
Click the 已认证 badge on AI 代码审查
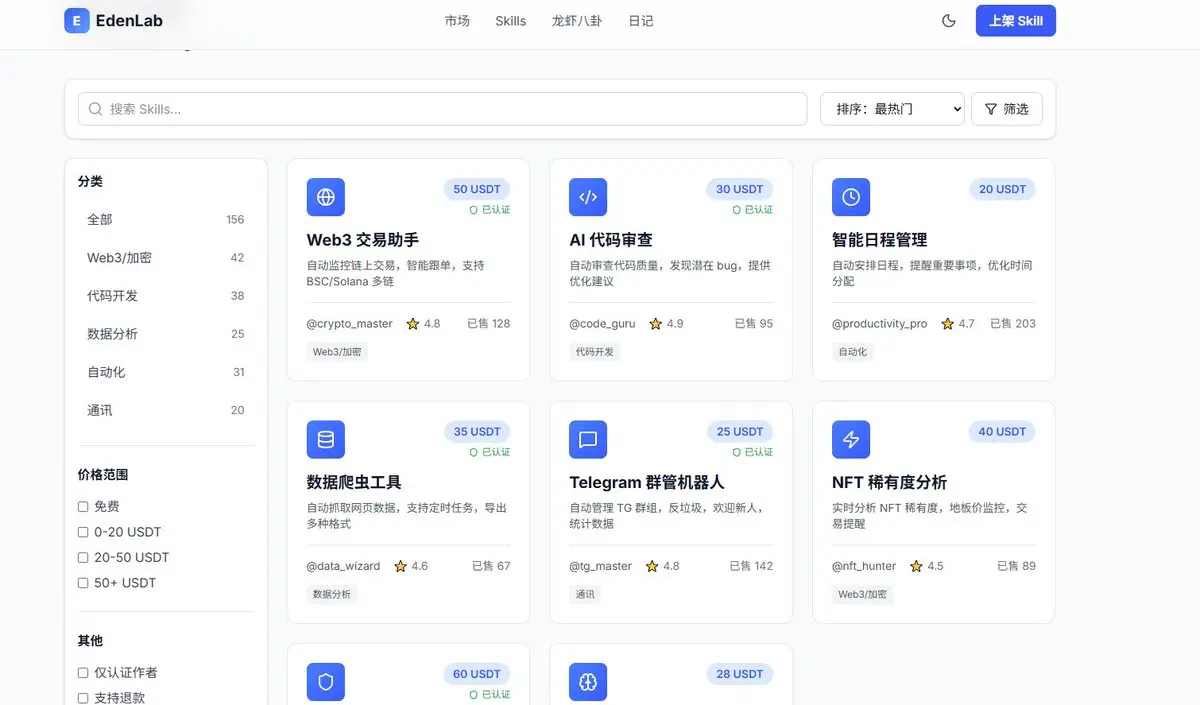[753, 210]
